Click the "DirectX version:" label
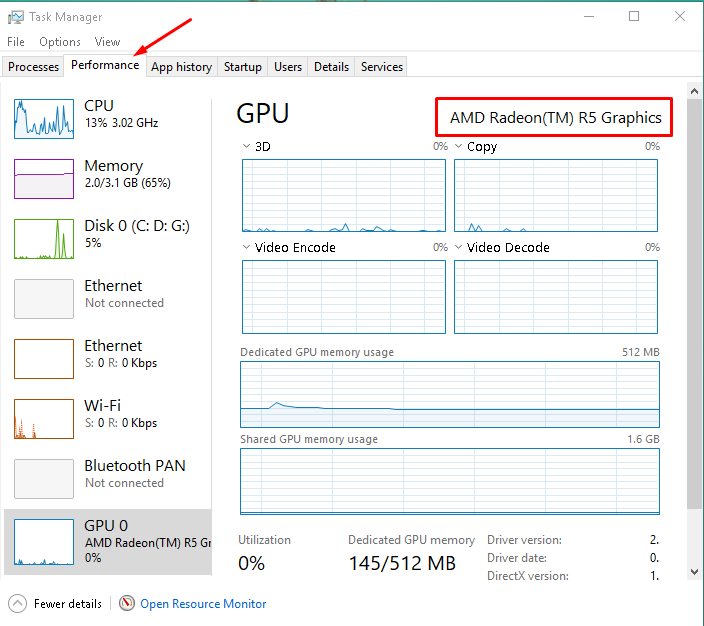The height and width of the screenshot is (626, 704). click(x=528, y=576)
